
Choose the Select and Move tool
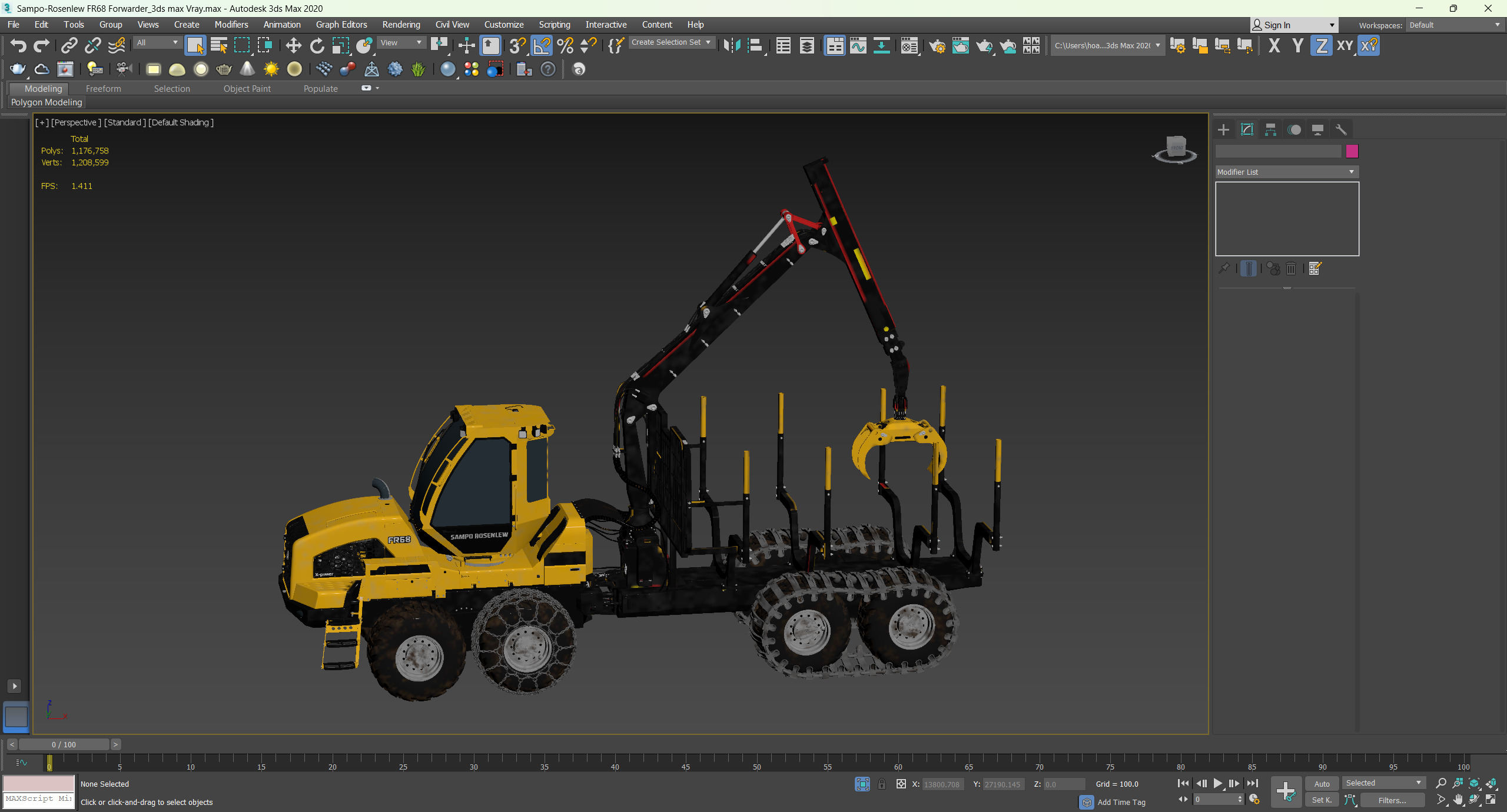293,45
